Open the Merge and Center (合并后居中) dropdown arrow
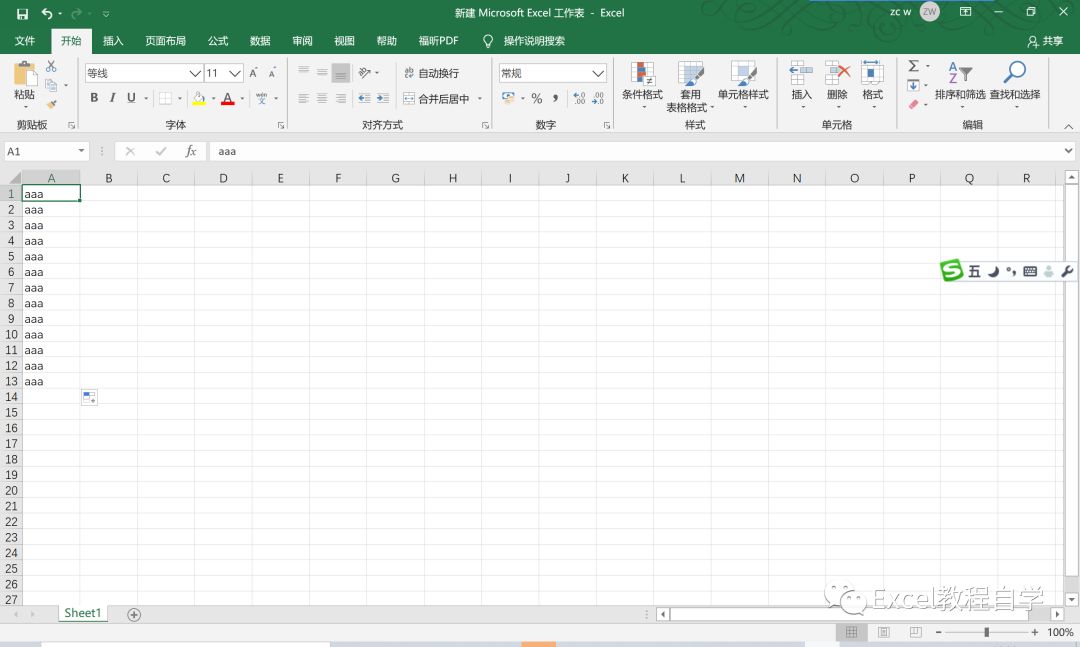This screenshot has width=1080, height=647. pos(479,99)
